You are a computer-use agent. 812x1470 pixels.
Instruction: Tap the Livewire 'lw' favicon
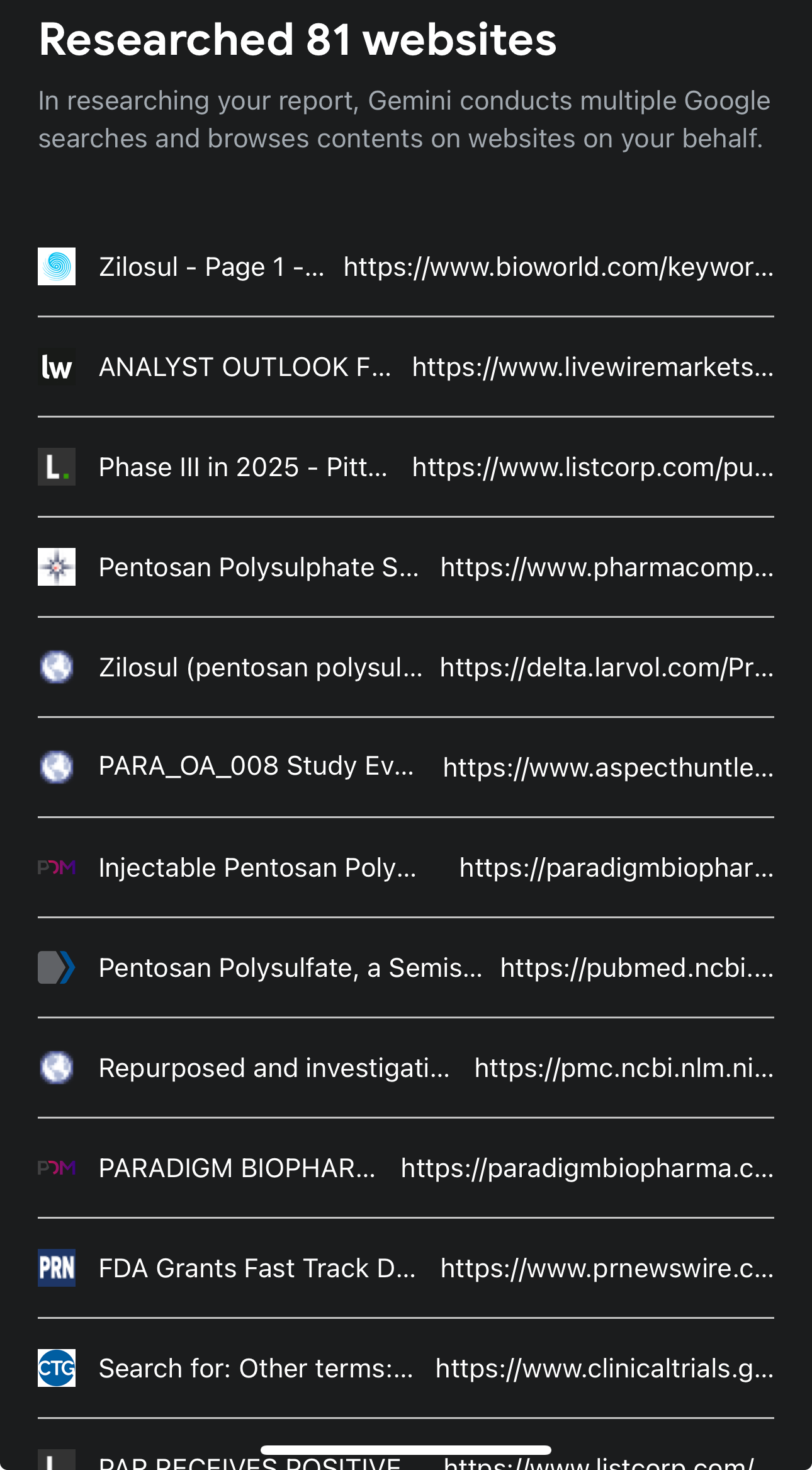pos(57,367)
